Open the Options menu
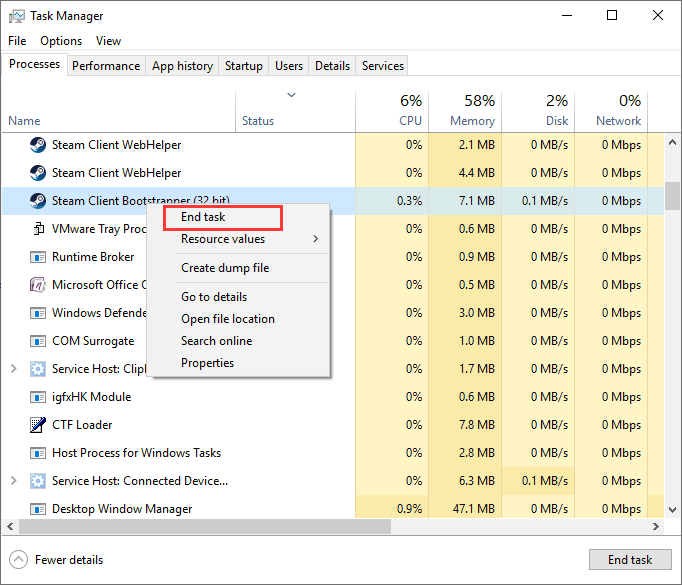682x585 pixels. point(61,41)
